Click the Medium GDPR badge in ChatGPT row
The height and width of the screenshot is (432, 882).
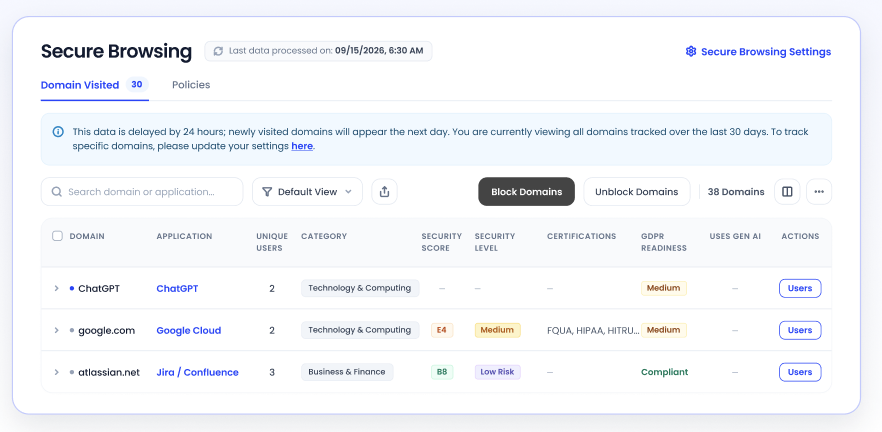click(664, 289)
